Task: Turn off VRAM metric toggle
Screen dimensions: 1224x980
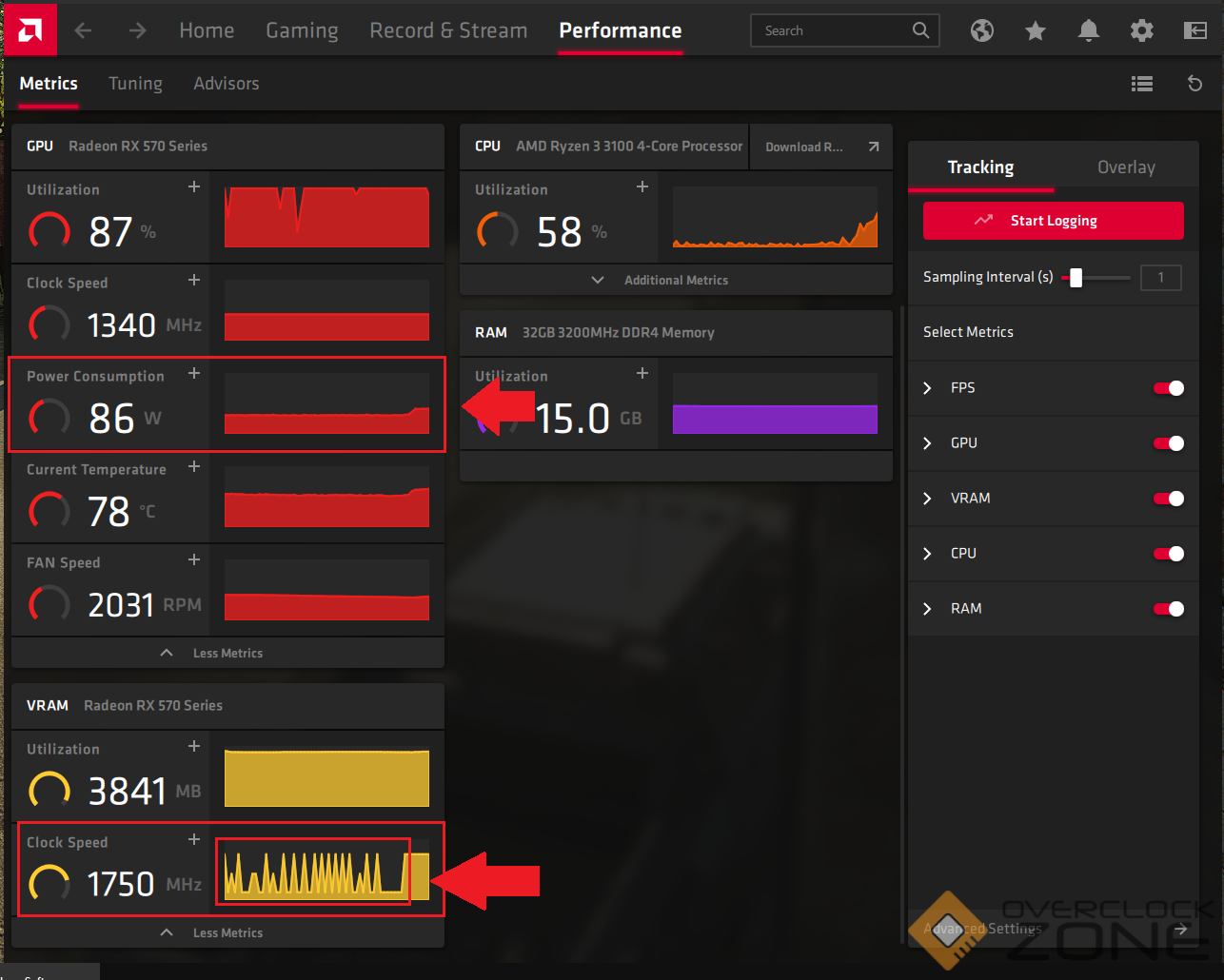Action: 1169,499
